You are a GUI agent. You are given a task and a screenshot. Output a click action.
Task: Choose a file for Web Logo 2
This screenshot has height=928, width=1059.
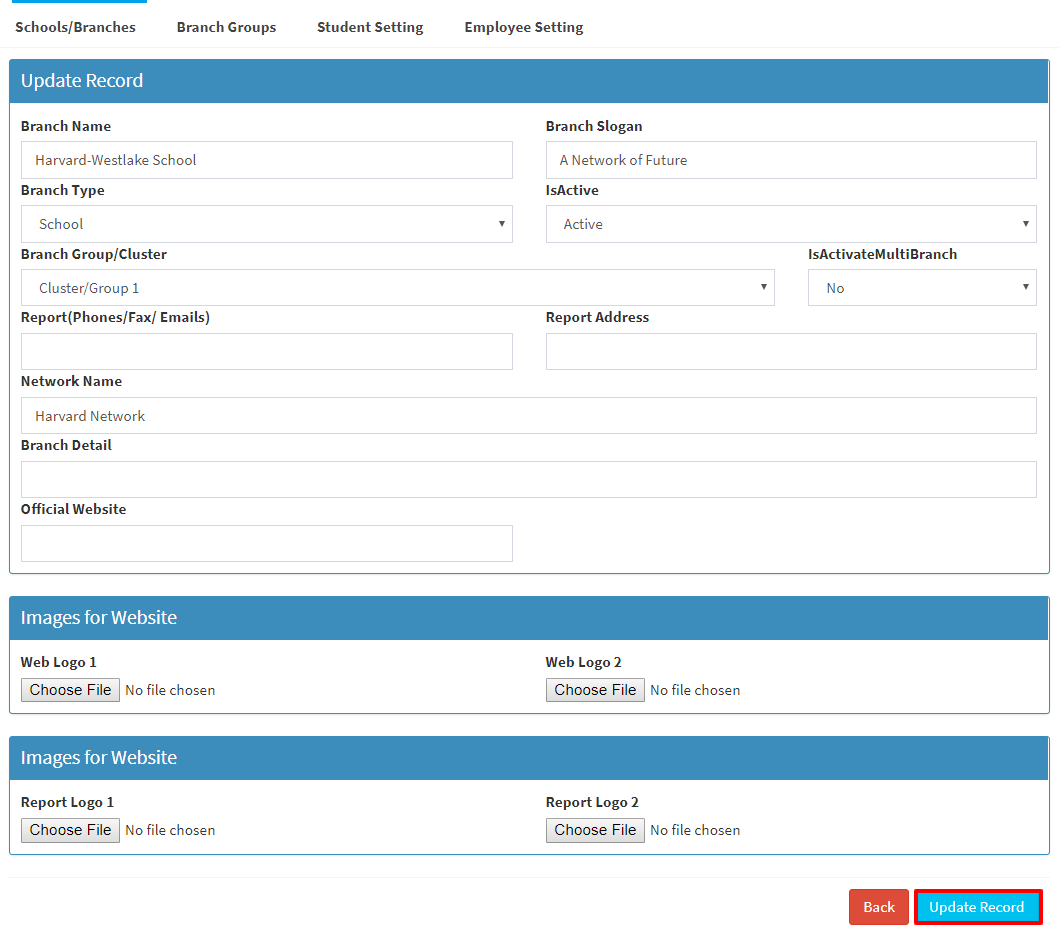click(595, 690)
